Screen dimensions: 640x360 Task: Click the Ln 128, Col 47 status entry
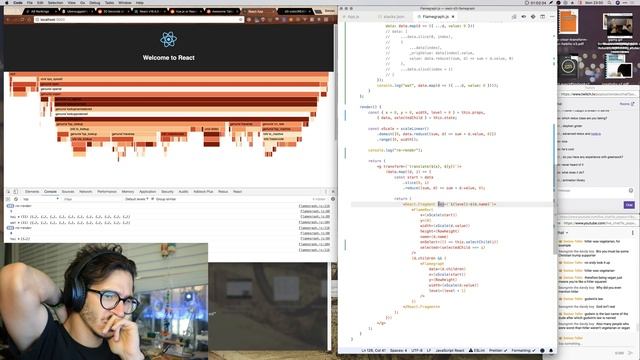pos(373,351)
